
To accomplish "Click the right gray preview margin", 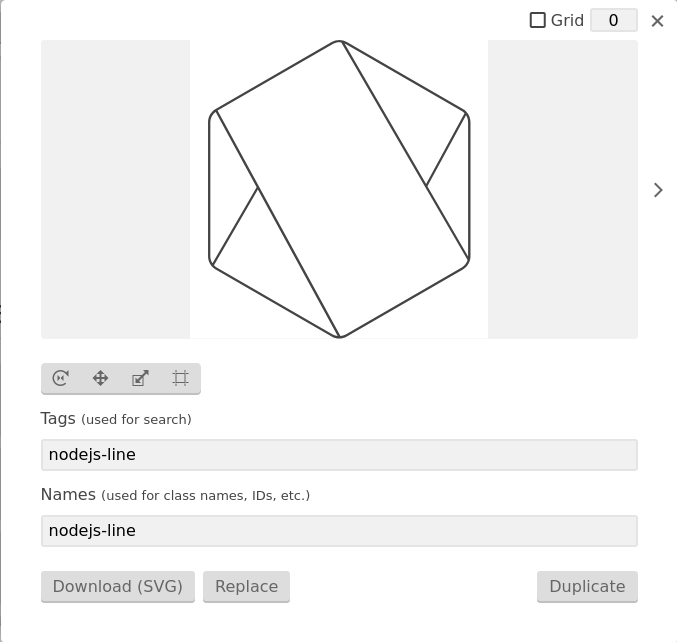I will (x=562, y=189).
